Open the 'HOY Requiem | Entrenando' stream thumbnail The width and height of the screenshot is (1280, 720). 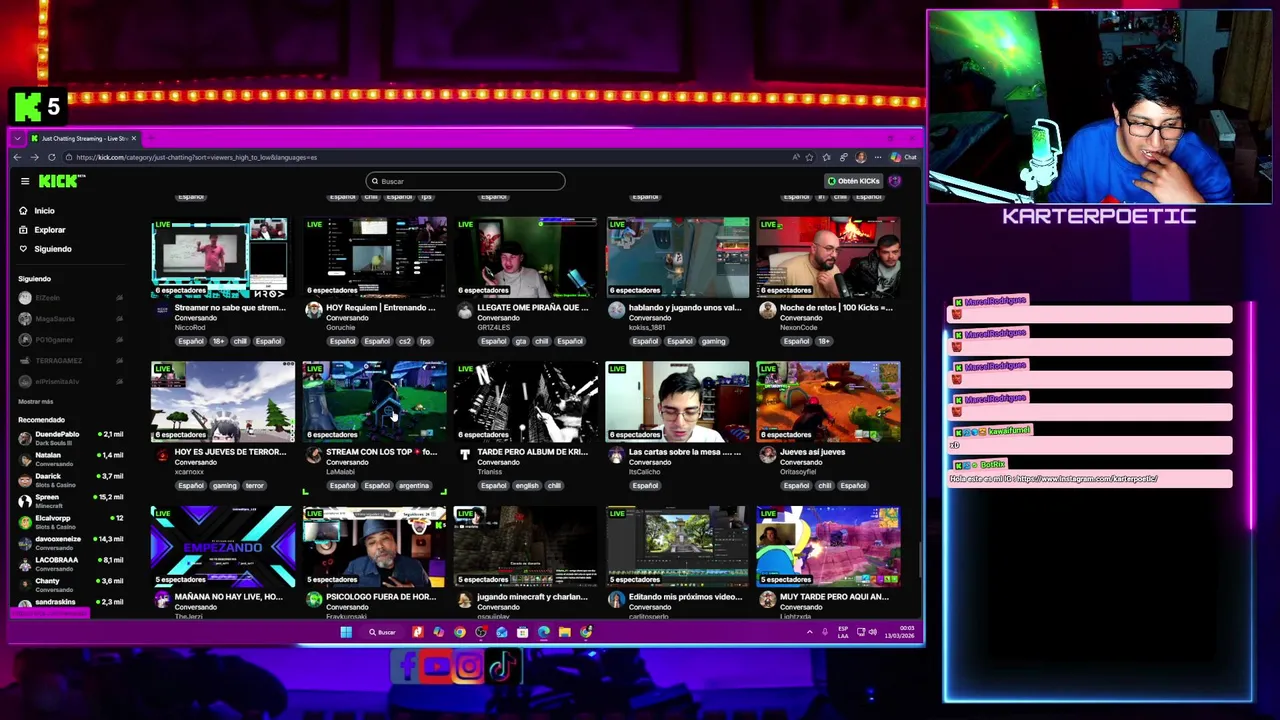click(374, 257)
